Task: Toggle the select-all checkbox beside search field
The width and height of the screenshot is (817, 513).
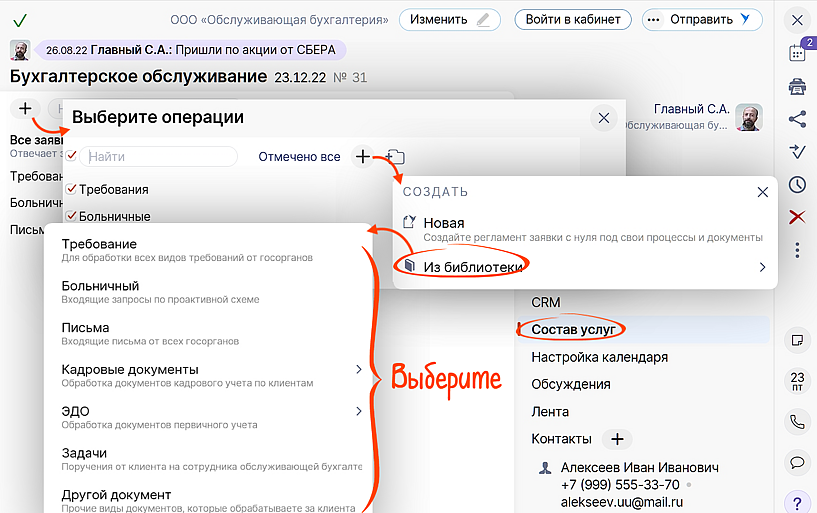Action: tap(71, 156)
